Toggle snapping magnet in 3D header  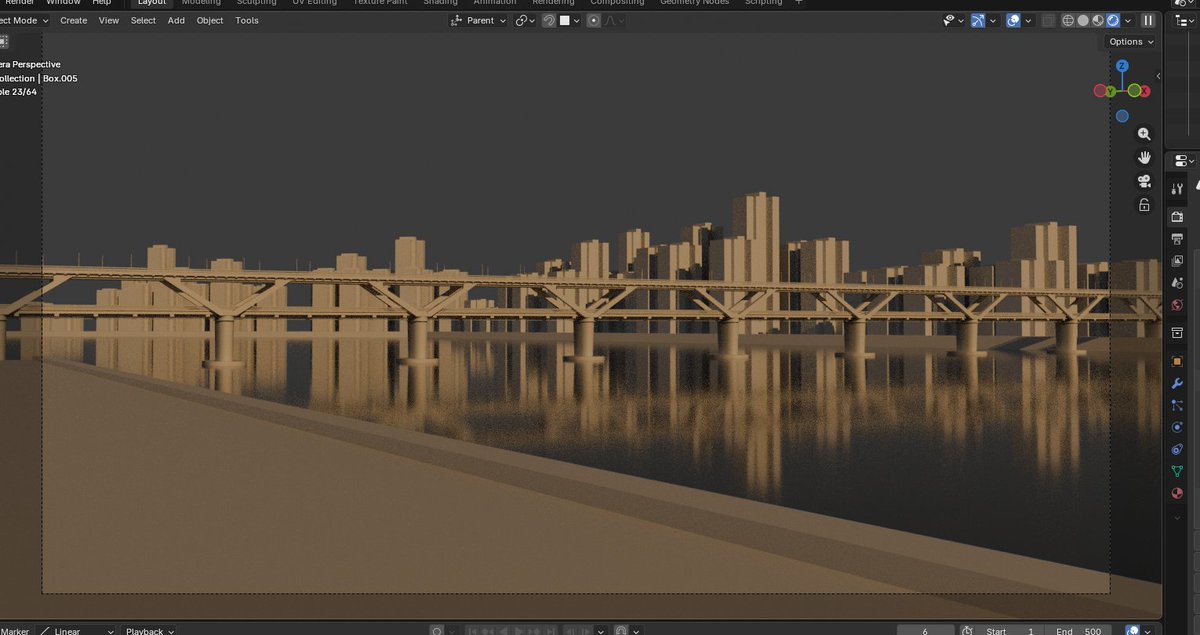(549, 20)
